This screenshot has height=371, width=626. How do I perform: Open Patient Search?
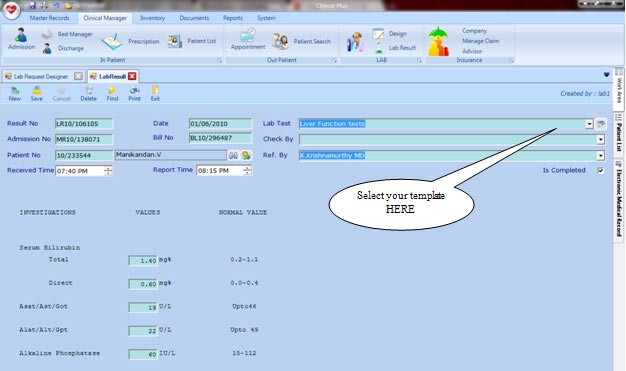coord(301,41)
